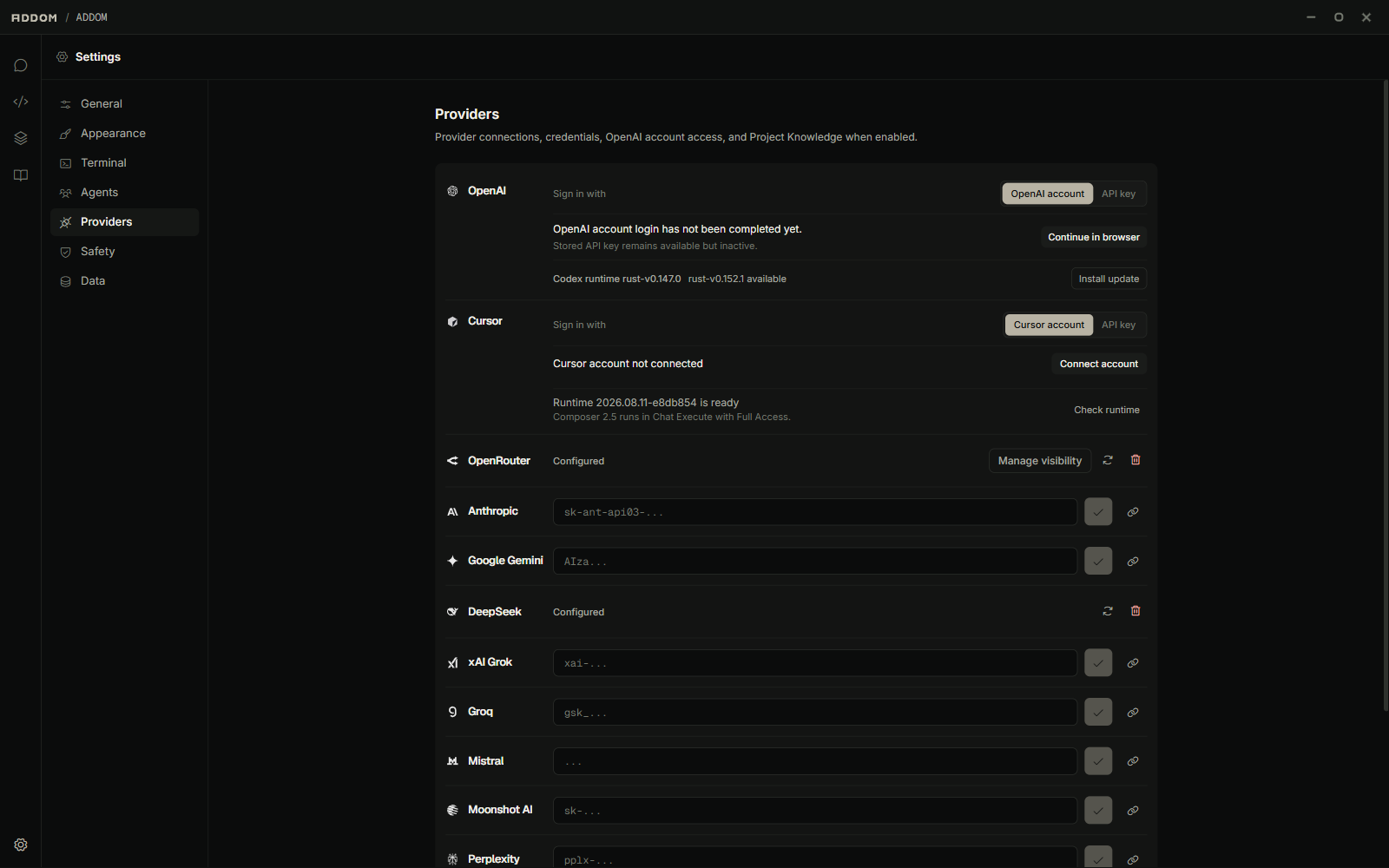Image resolution: width=1389 pixels, height=868 pixels.
Task: Open Terminal settings section
Action: click(125, 163)
